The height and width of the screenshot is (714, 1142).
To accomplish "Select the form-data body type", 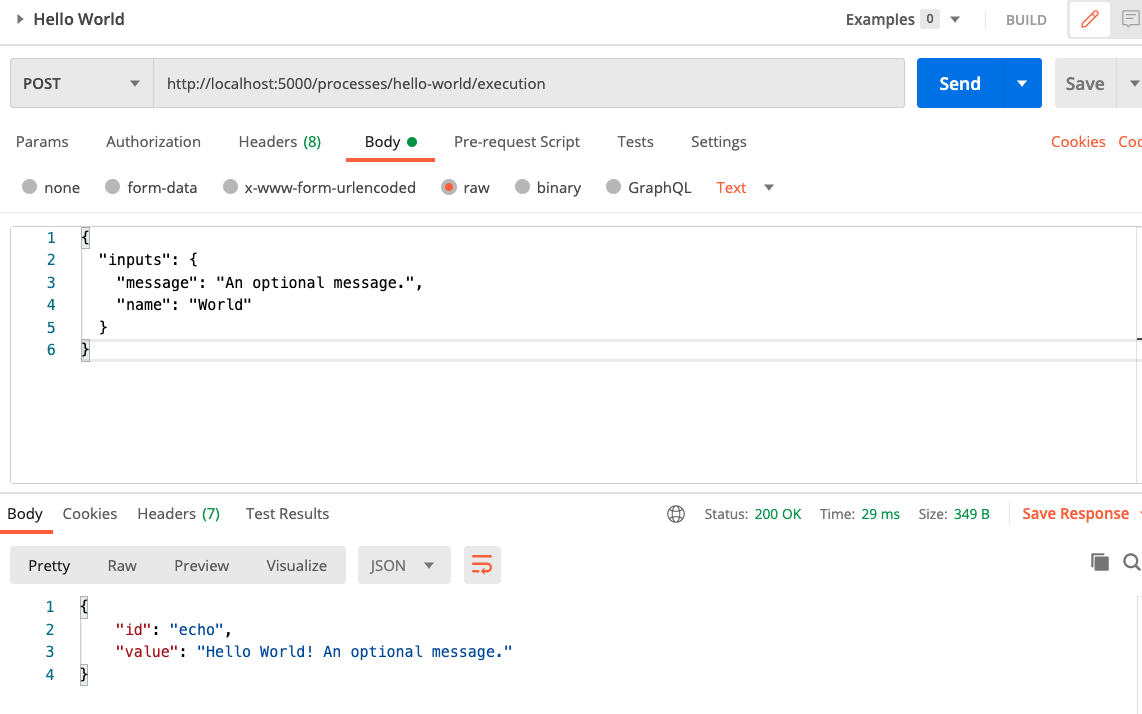I will point(112,187).
